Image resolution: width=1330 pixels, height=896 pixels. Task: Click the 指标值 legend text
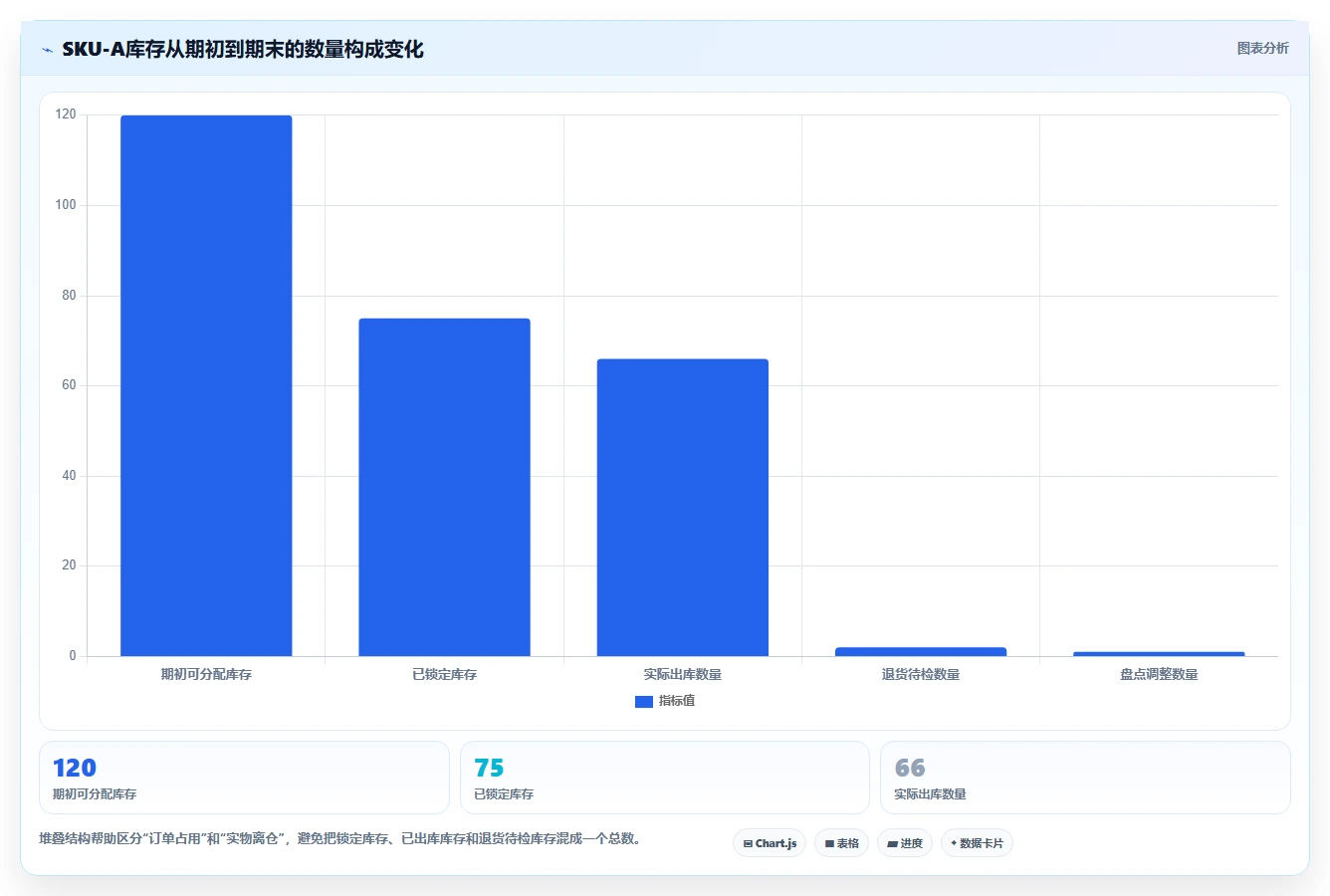tap(677, 701)
